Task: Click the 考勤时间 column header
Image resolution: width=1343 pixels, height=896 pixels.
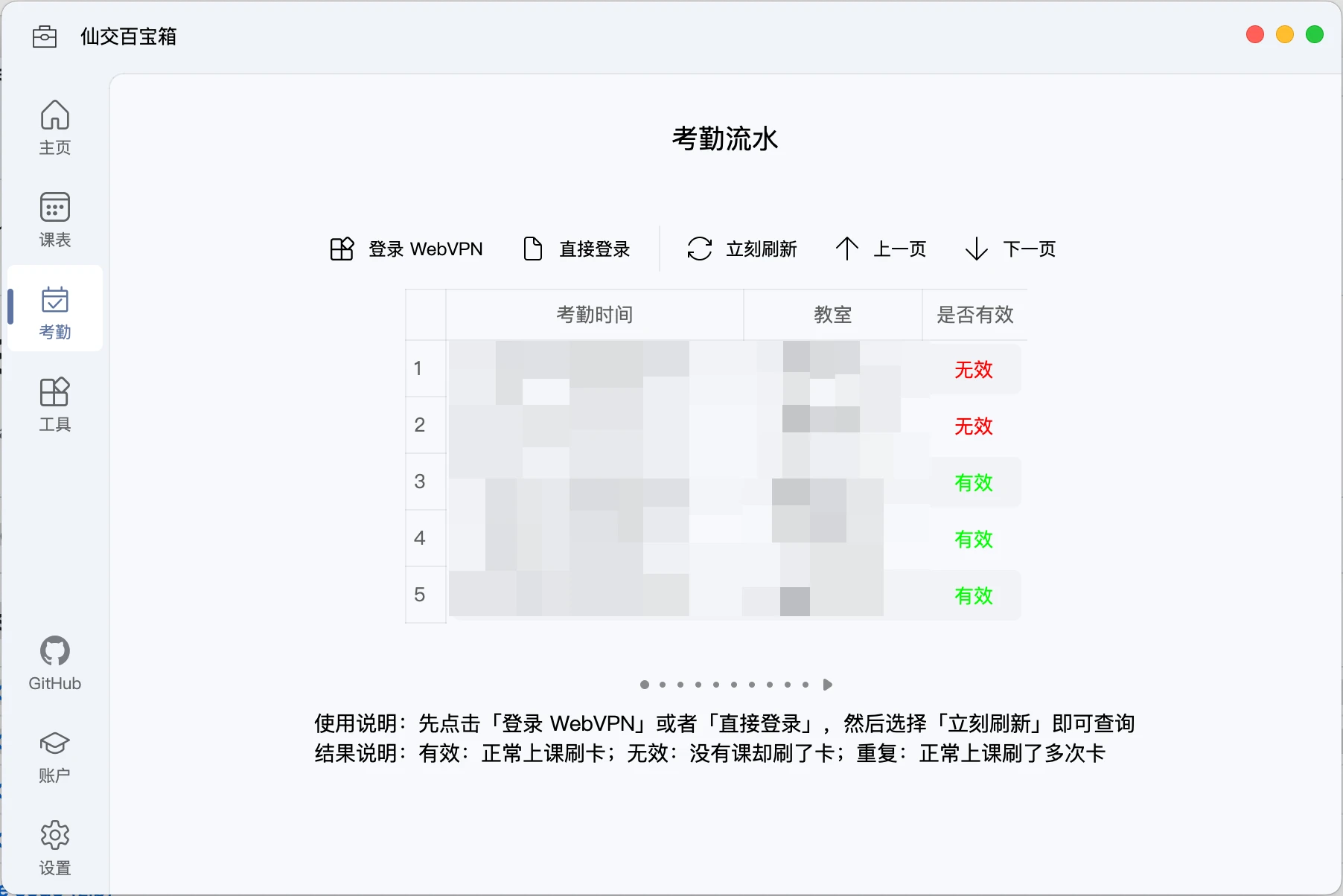Action: [595, 315]
